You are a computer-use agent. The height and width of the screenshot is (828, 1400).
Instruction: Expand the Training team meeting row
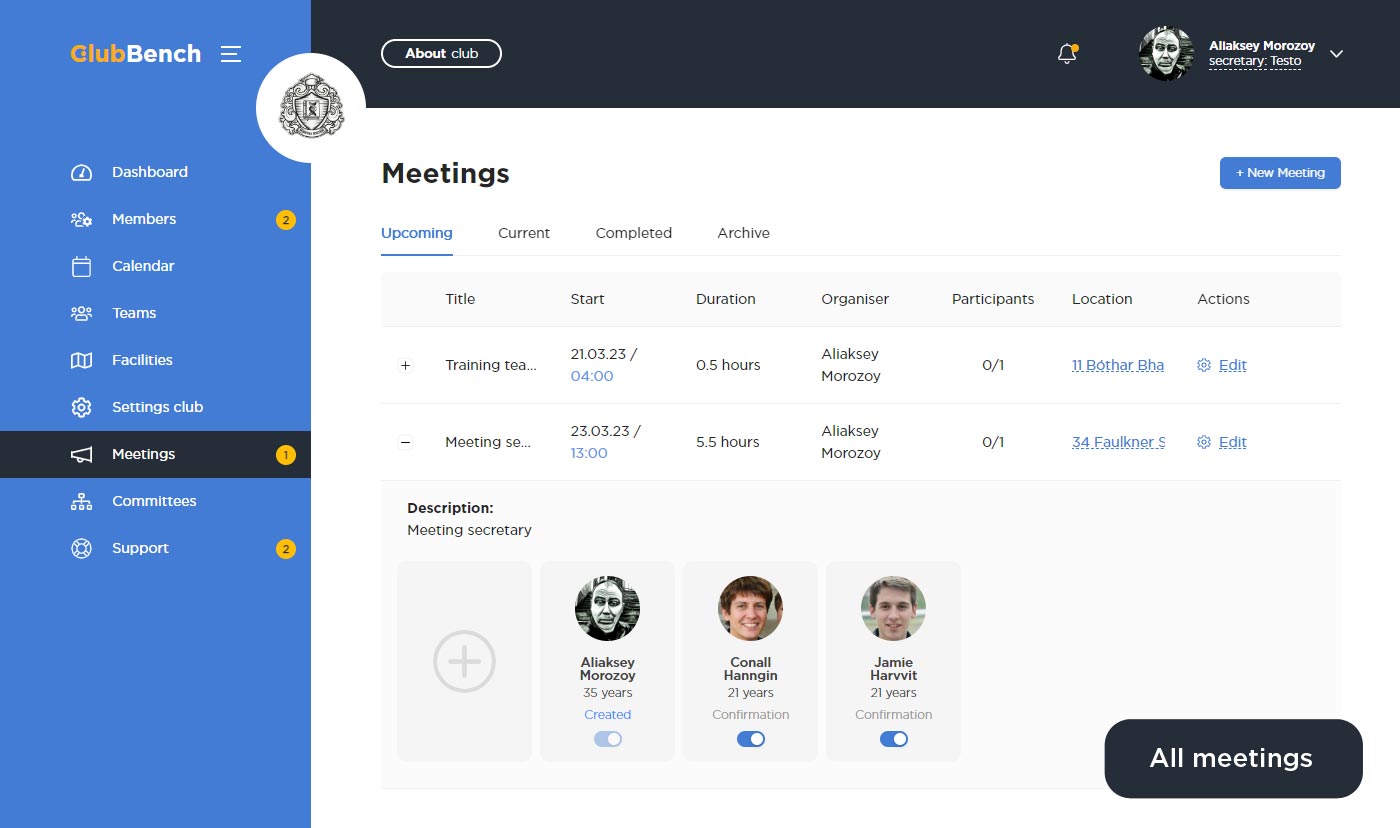click(405, 366)
